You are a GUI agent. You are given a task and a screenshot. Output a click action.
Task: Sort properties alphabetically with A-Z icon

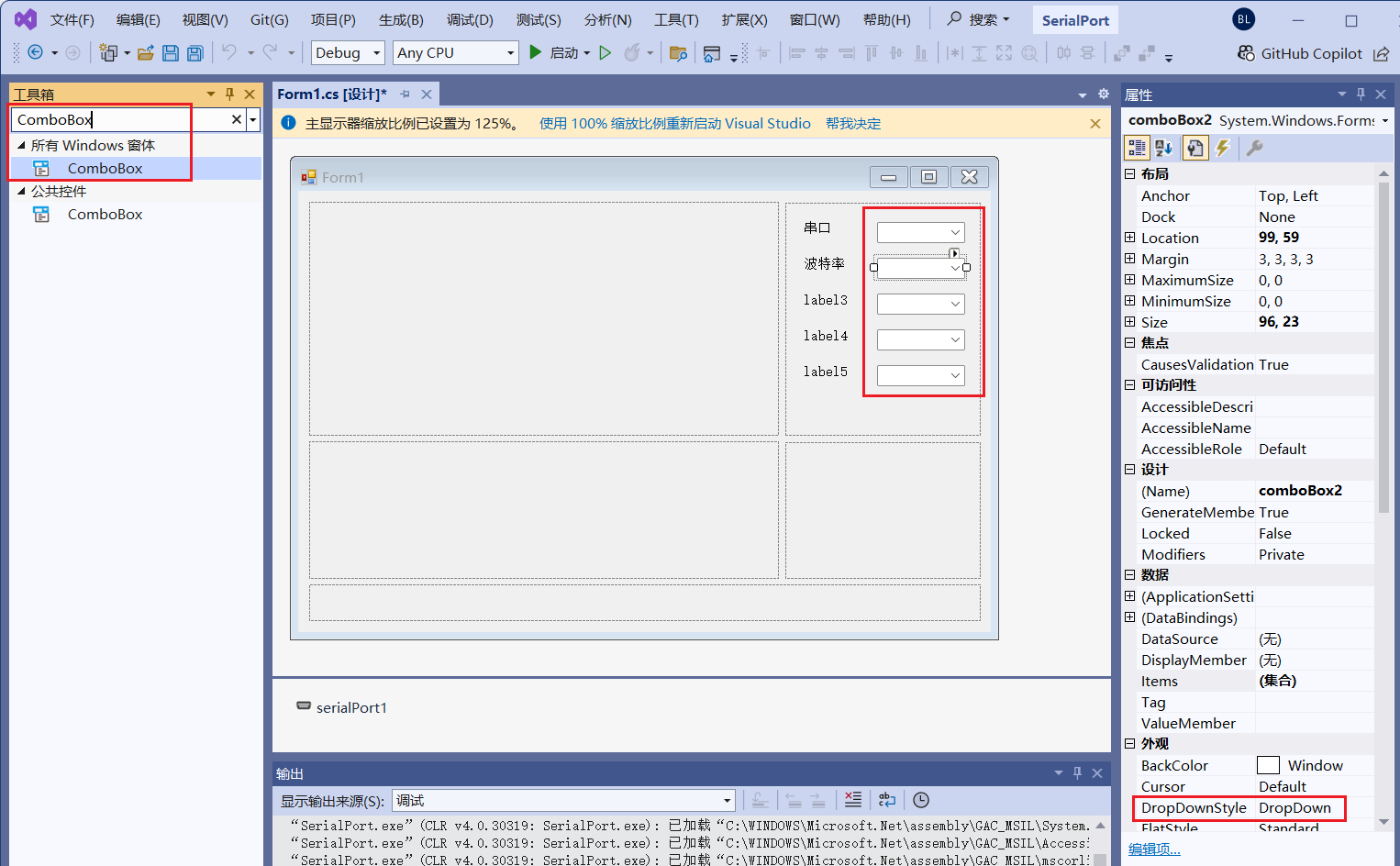1163,148
